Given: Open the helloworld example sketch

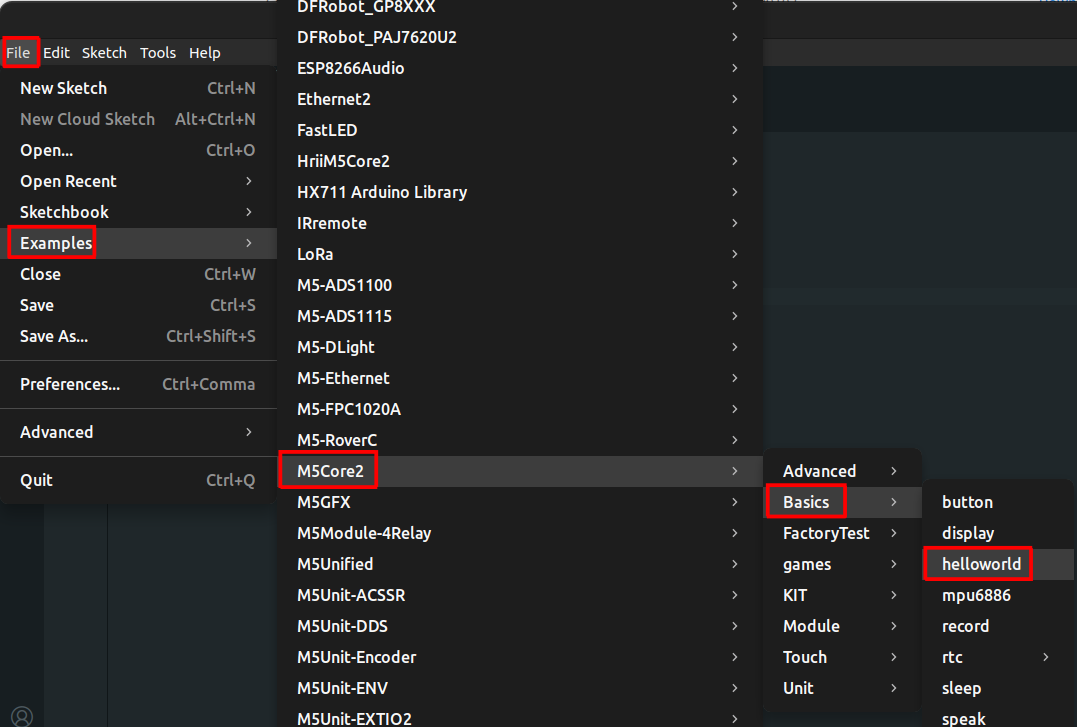Looking at the screenshot, I should [981, 564].
